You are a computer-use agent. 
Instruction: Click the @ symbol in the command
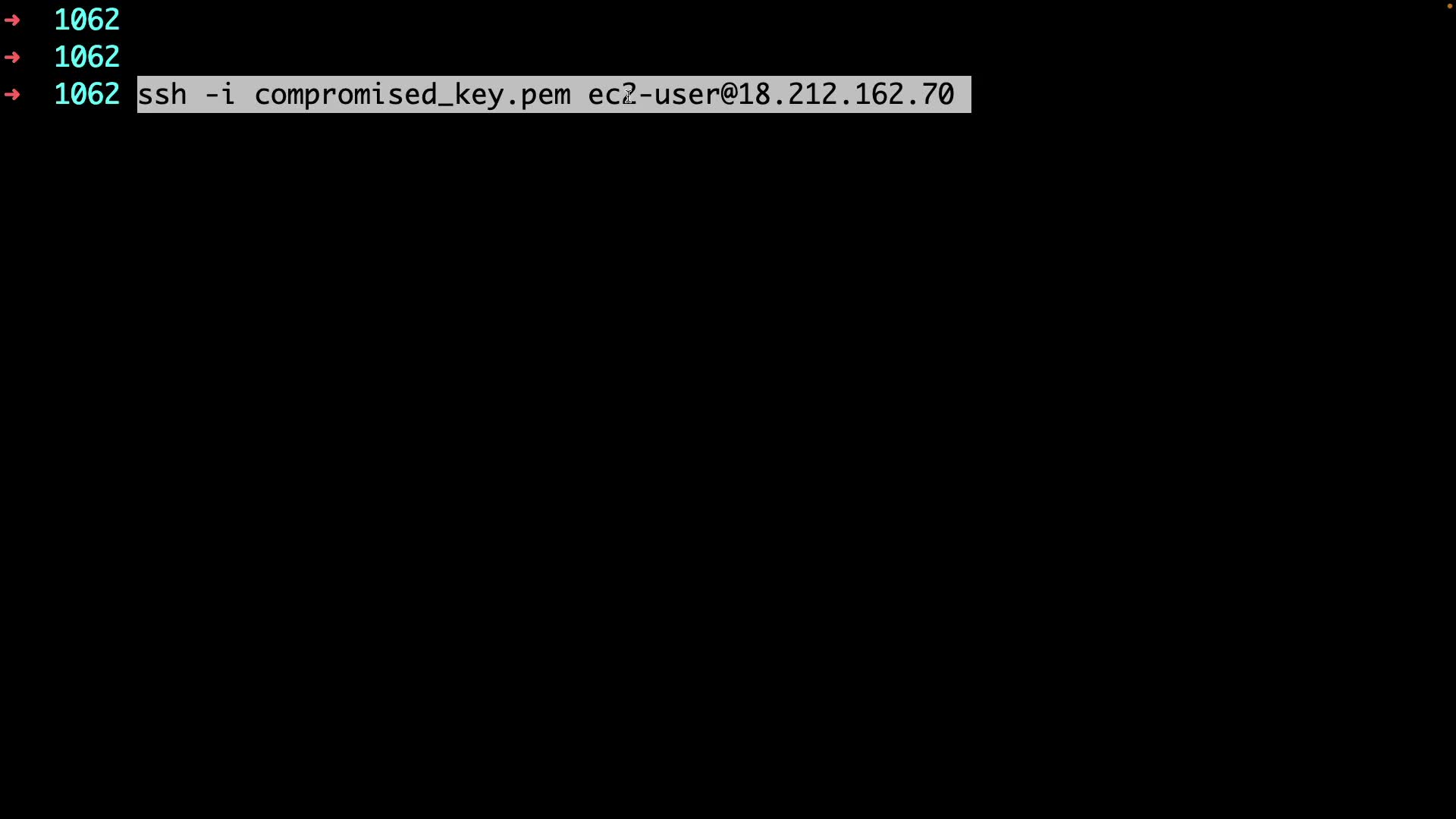(x=730, y=95)
